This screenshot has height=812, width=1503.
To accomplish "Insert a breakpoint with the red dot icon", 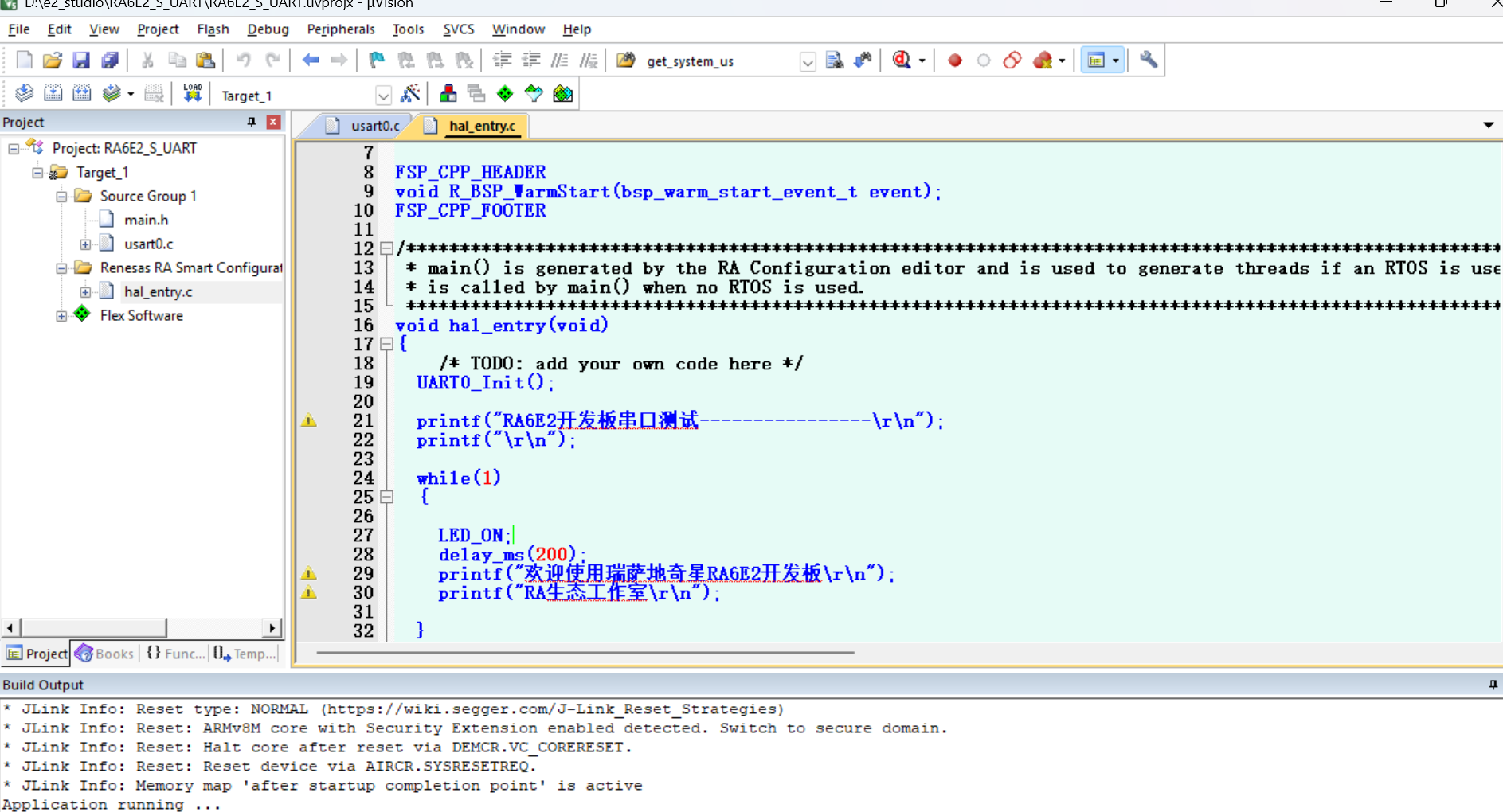I will 955,61.
